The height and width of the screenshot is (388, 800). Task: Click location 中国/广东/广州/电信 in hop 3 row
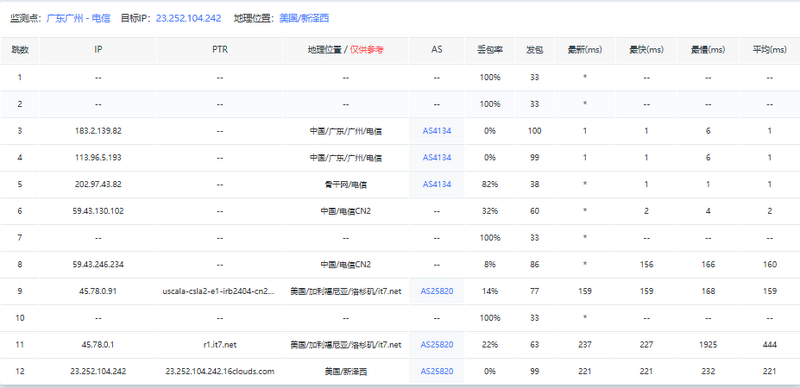coord(345,131)
